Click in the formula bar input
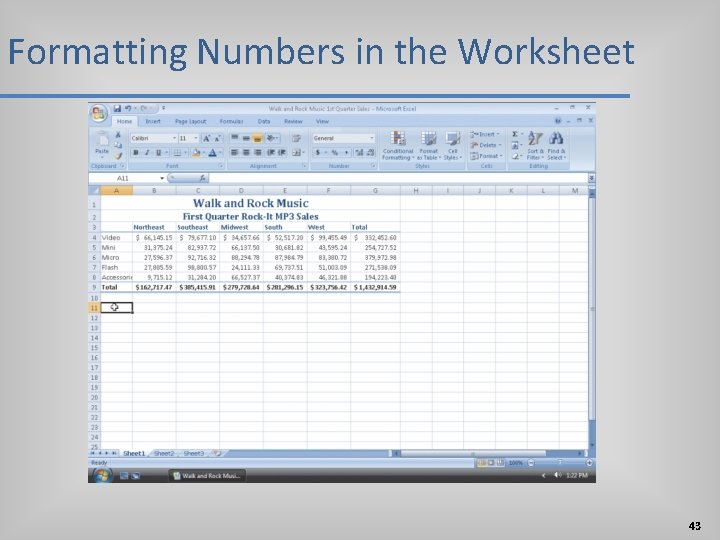Screen dimensions: 720x540 (398, 178)
